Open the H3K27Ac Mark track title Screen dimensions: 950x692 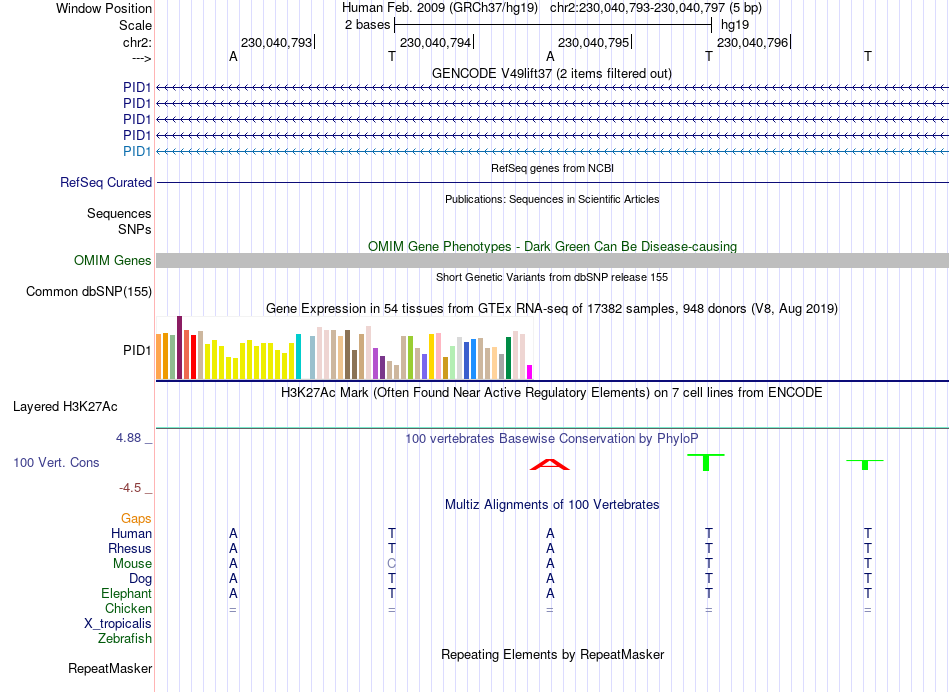[552, 393]
